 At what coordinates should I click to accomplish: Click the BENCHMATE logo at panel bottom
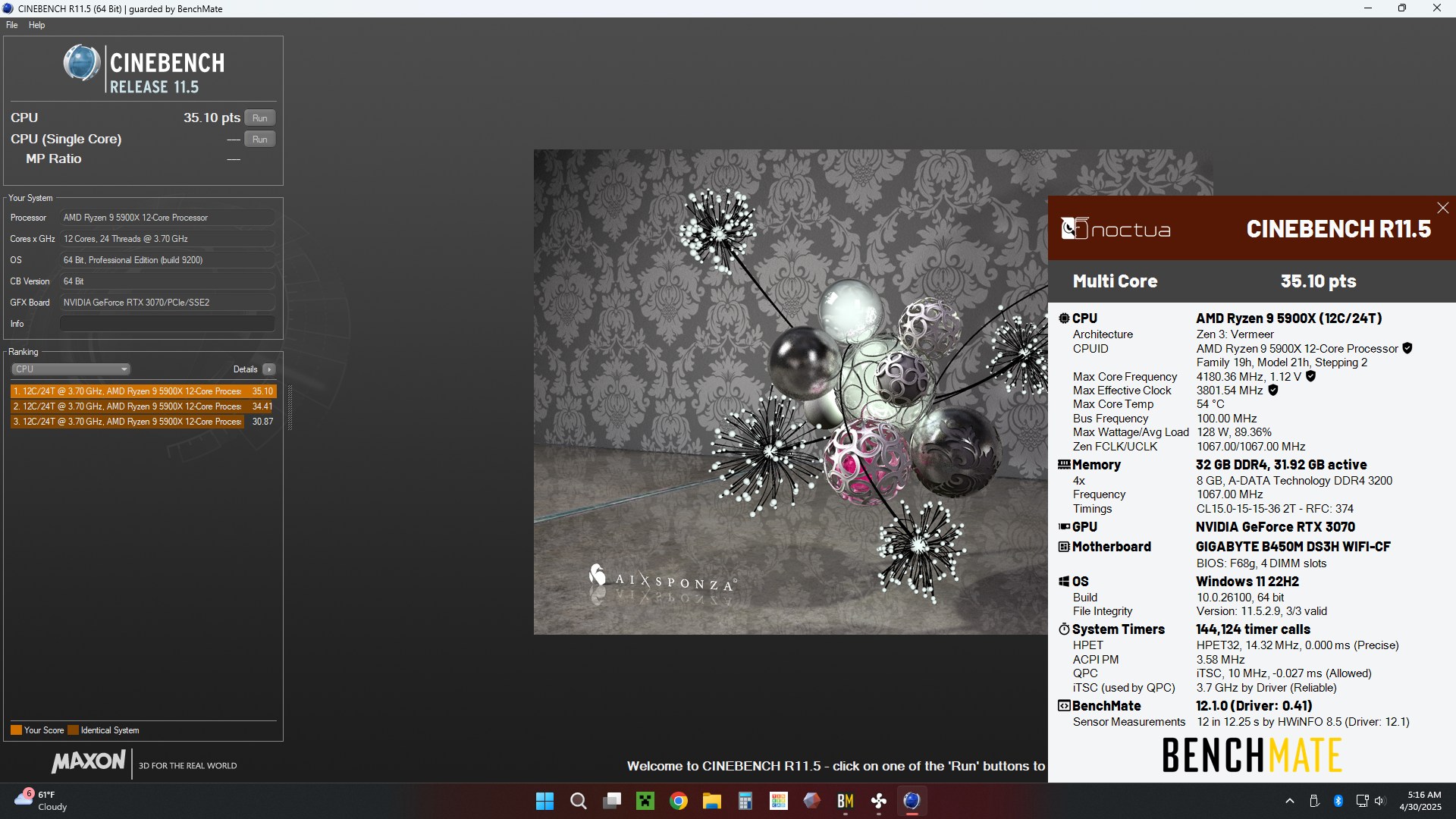(x=1252, y=755)
